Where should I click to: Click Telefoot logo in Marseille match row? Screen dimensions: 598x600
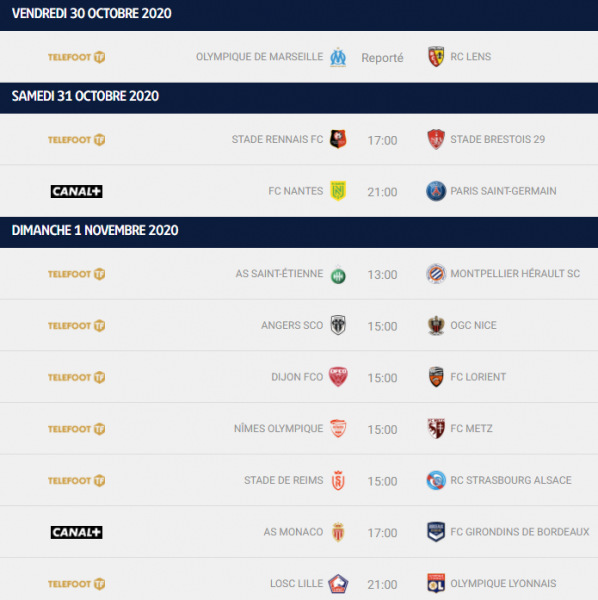click(77, 57)
